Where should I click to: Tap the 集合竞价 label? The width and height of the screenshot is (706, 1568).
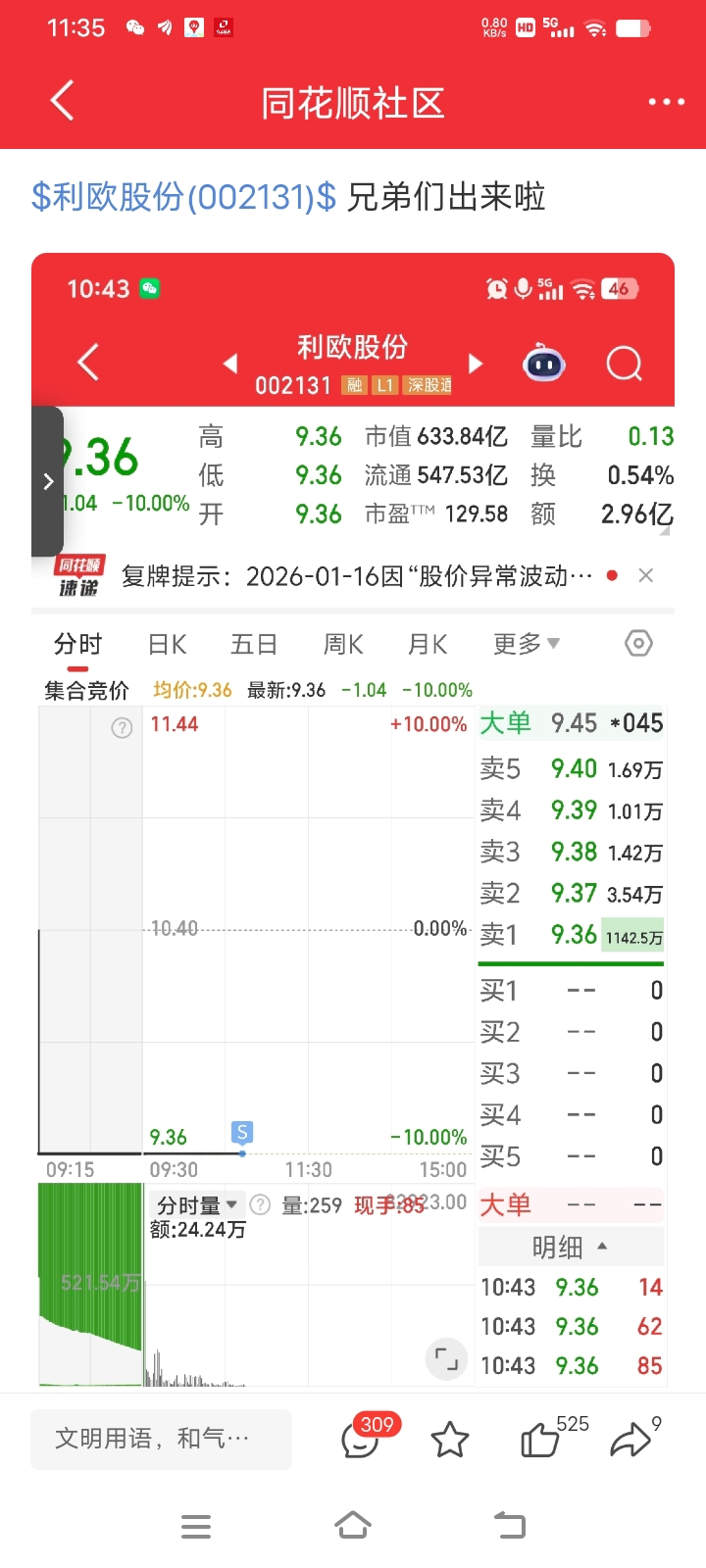pos(86,690)
